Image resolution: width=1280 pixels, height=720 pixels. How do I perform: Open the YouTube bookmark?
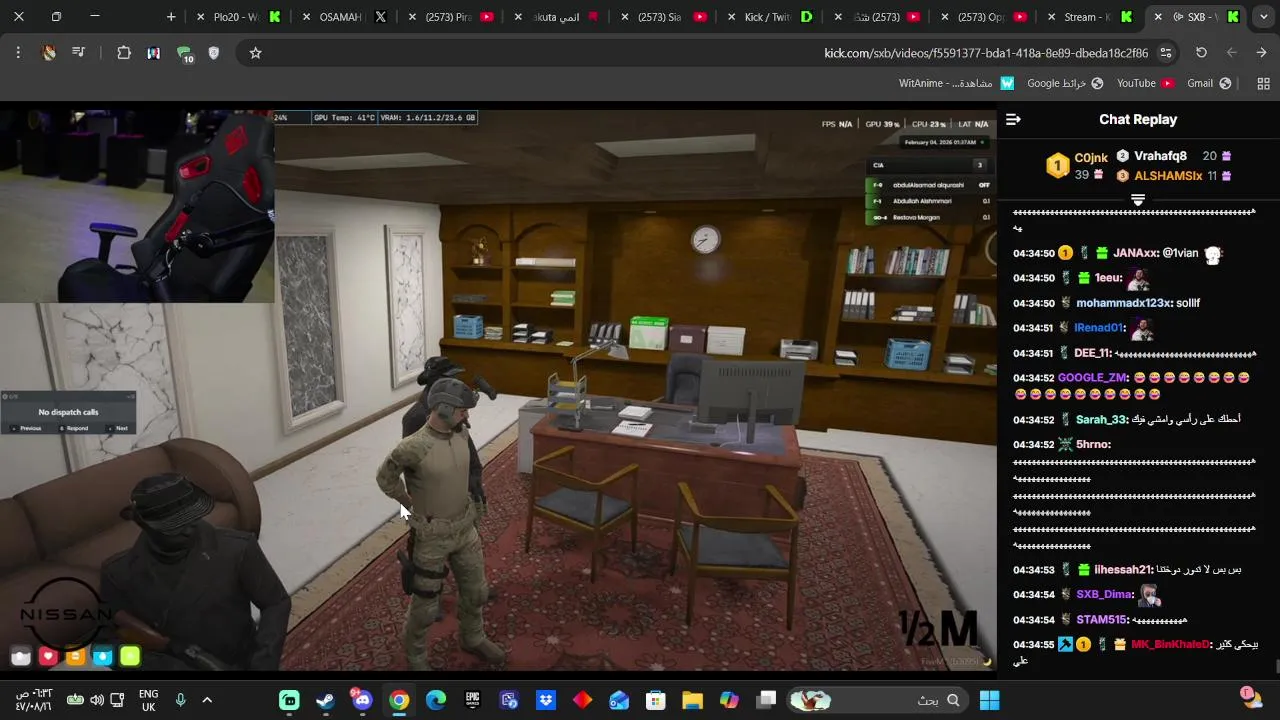[x=1145, y=84]
